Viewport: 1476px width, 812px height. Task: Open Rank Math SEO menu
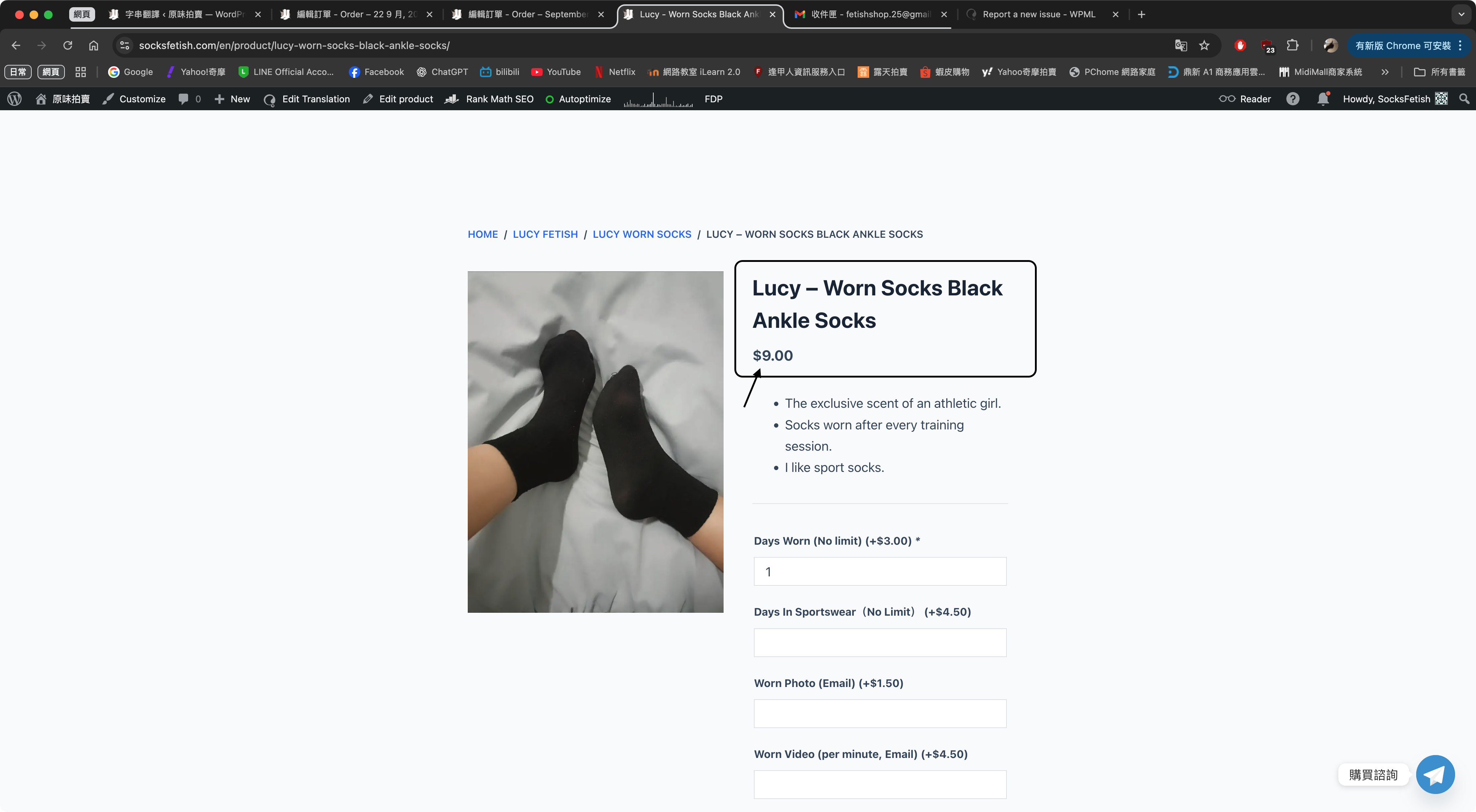coord(490,99)
